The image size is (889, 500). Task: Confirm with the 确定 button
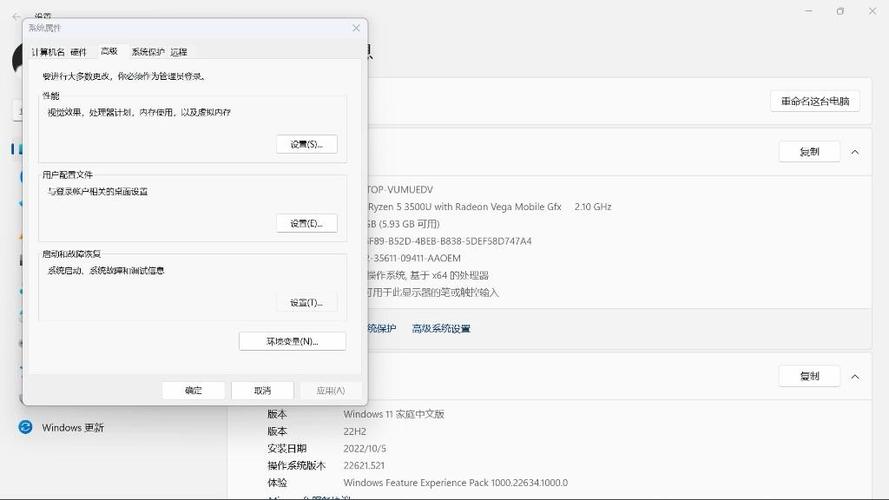[193, 391]
